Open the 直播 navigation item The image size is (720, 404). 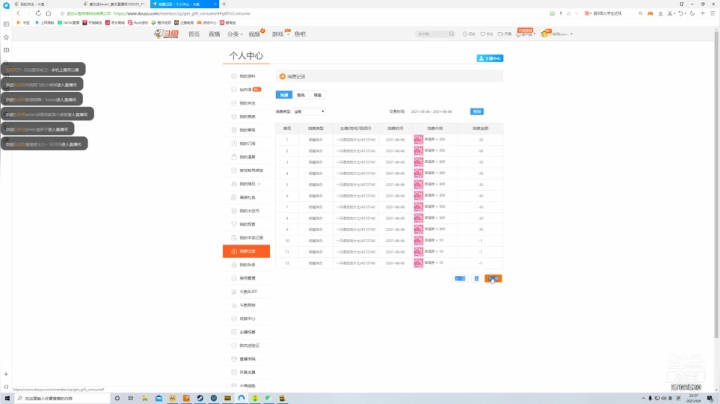click(214, 34)
